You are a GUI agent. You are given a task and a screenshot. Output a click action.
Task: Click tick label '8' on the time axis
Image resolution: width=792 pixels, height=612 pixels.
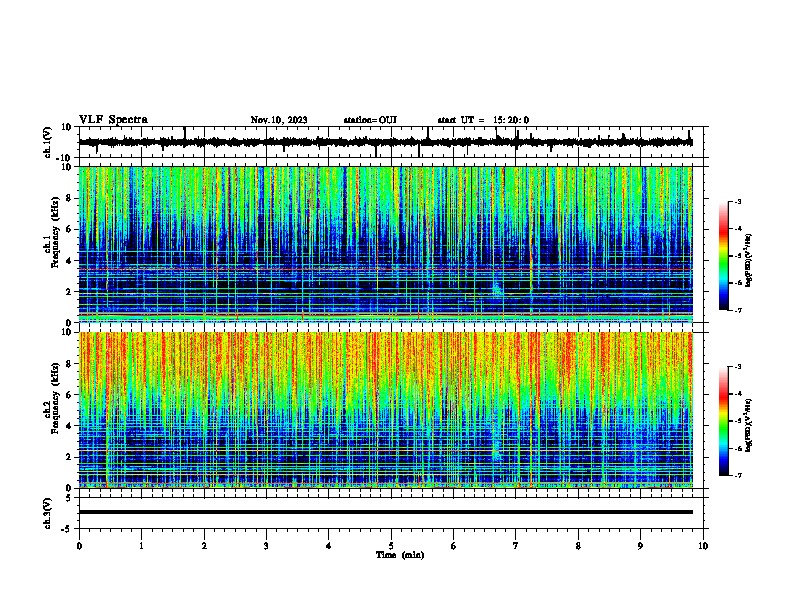[x=578, y=546]
